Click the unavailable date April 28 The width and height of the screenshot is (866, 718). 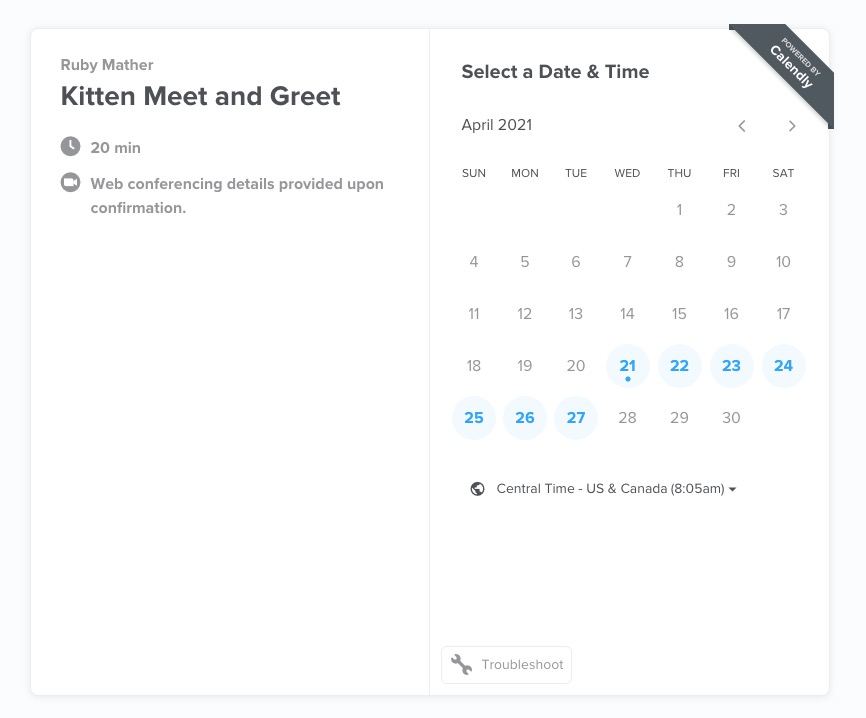coord(627,418)
